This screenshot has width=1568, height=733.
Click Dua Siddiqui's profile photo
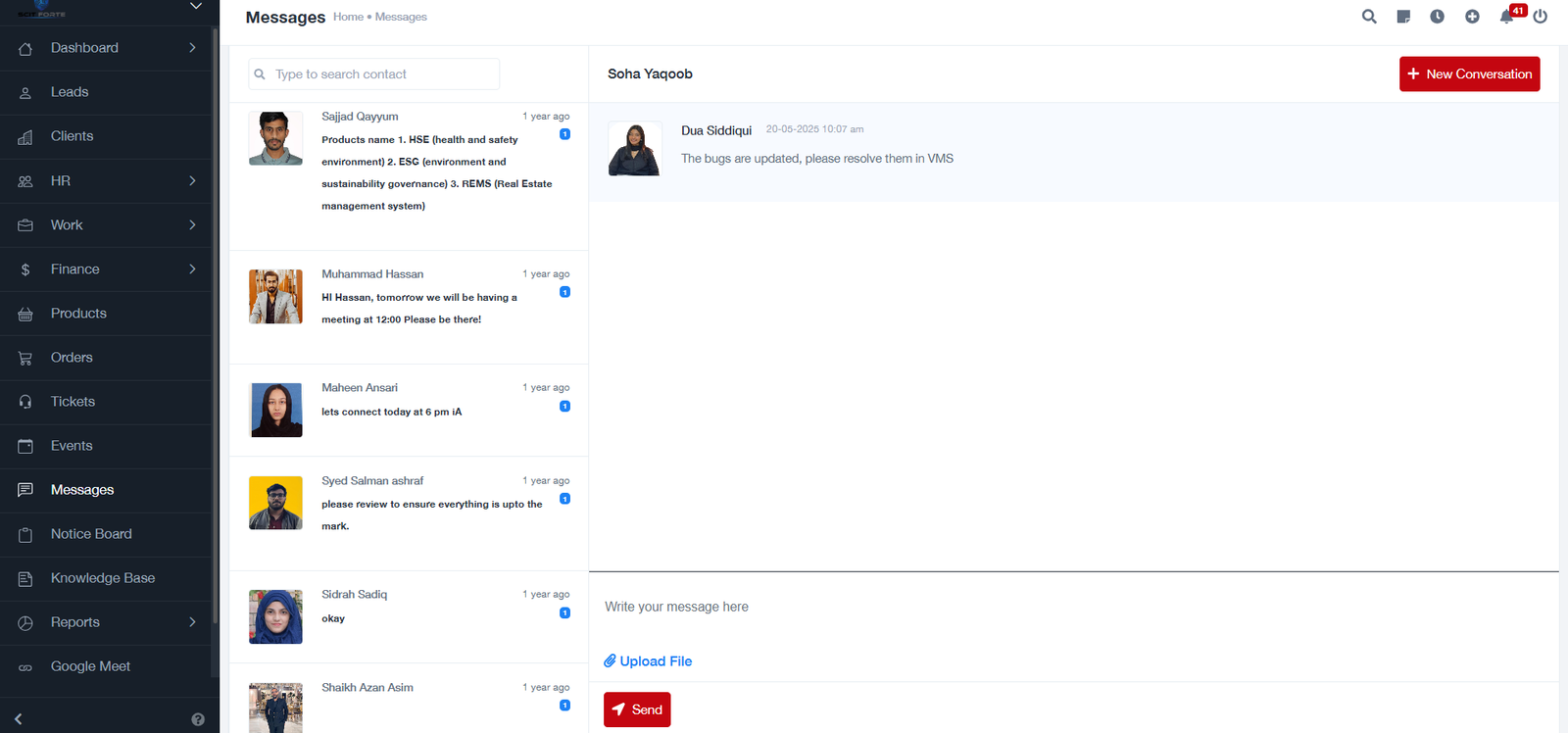click(x=634, y=149)
